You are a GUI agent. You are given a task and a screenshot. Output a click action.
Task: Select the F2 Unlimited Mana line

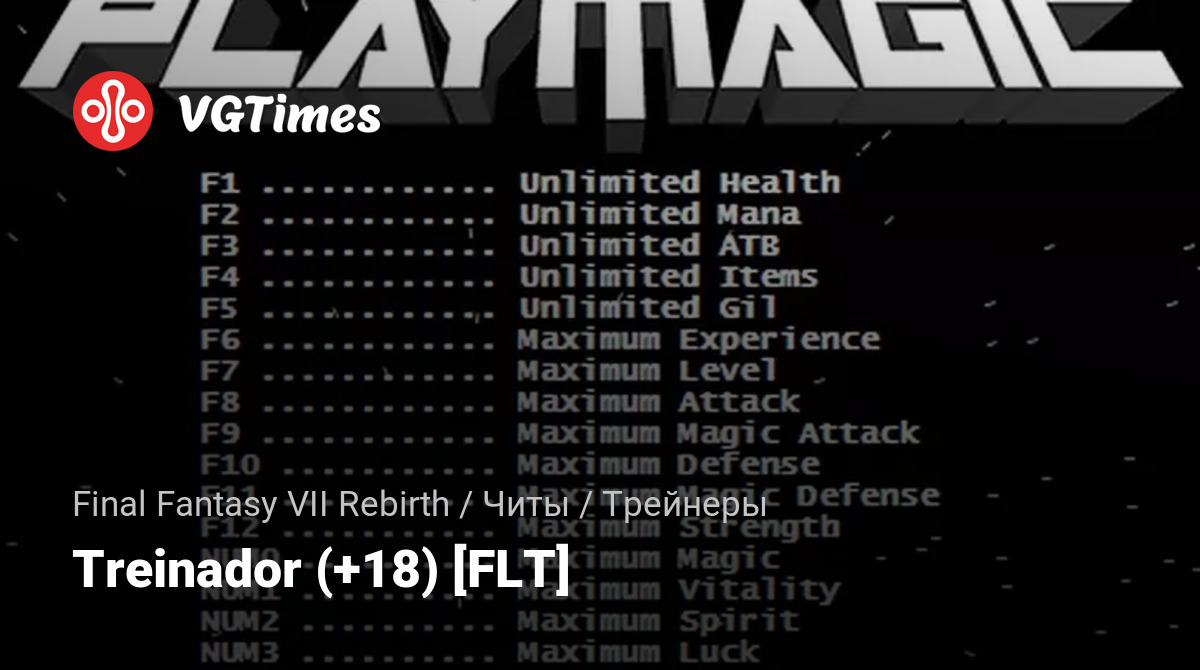click(500, 214)
